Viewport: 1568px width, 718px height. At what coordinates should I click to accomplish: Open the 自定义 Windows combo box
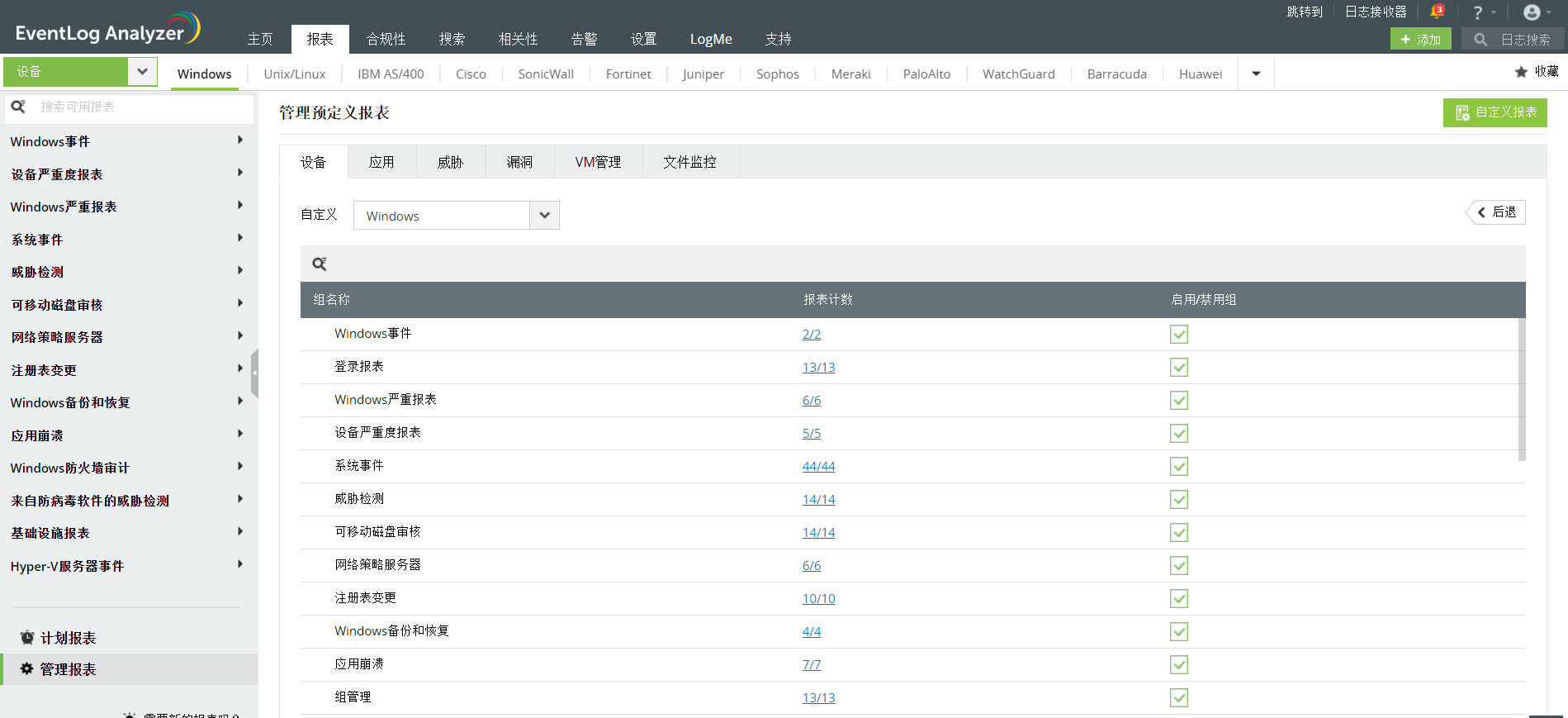[x=456, y=216]
